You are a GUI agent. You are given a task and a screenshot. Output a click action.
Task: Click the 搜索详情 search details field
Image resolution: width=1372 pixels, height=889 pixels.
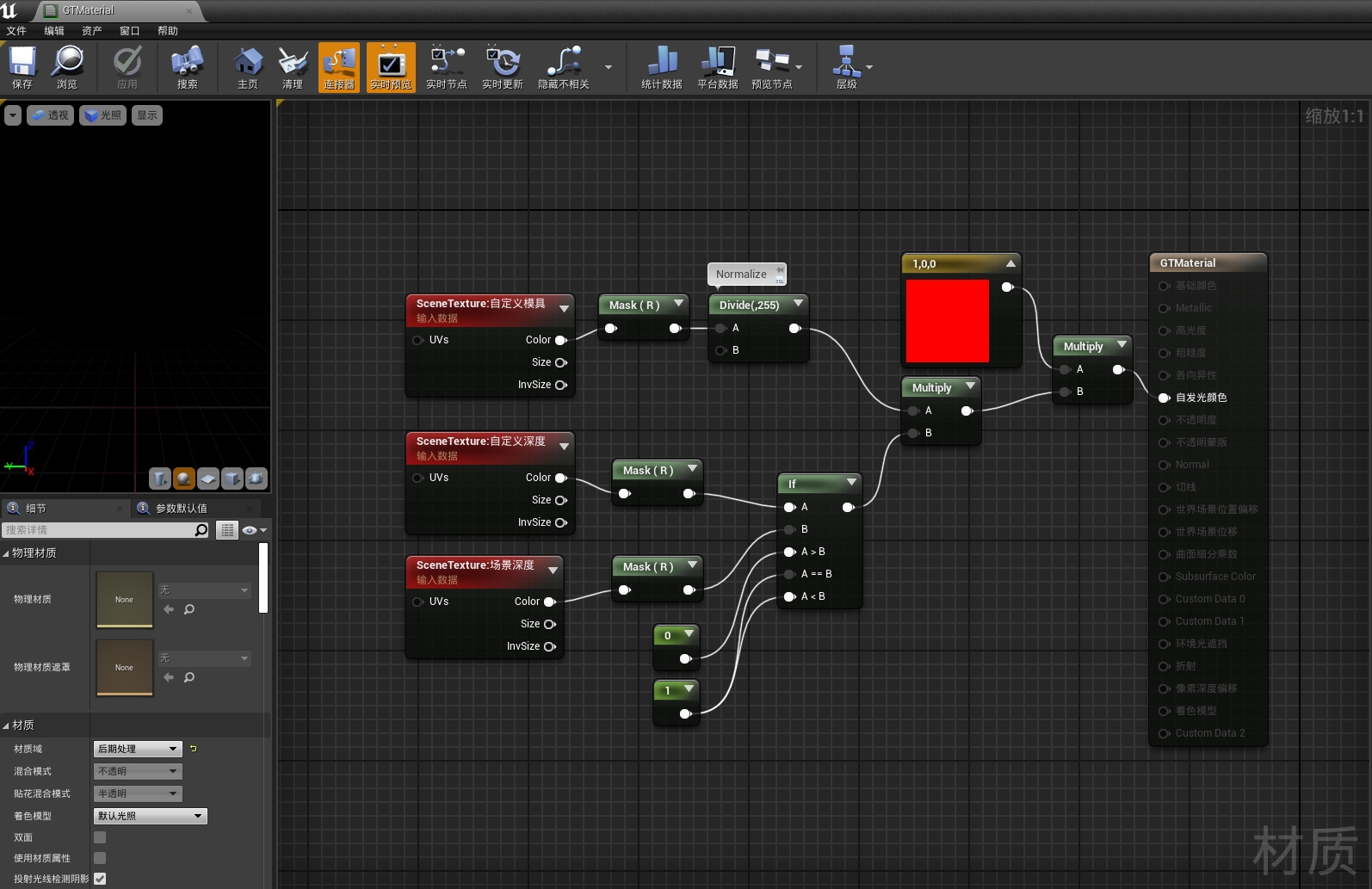[98, 530]
